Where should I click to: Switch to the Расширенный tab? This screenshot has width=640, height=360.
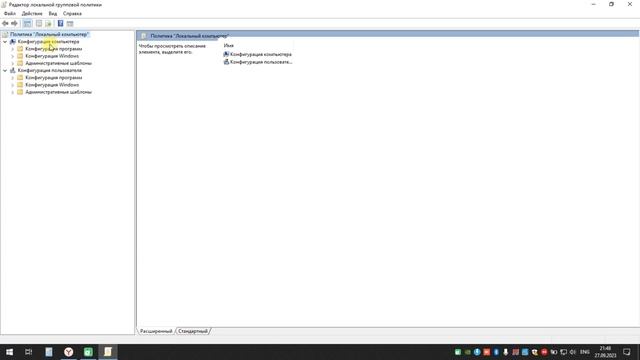(x=156, y=331)
